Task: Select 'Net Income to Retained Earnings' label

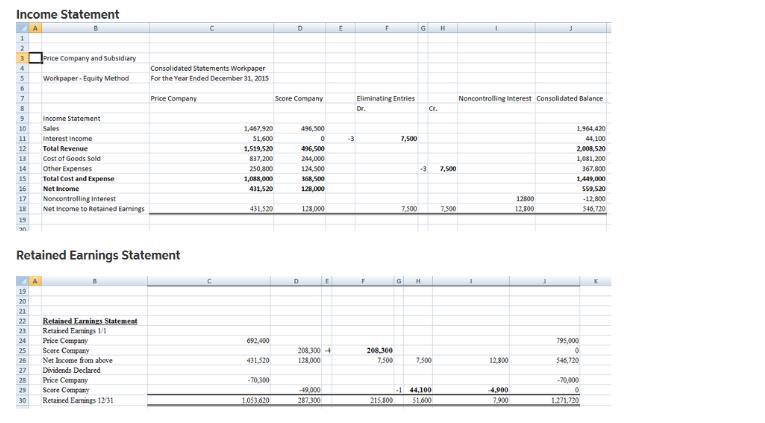Action: pyautogui.click(x=94, y=209)
